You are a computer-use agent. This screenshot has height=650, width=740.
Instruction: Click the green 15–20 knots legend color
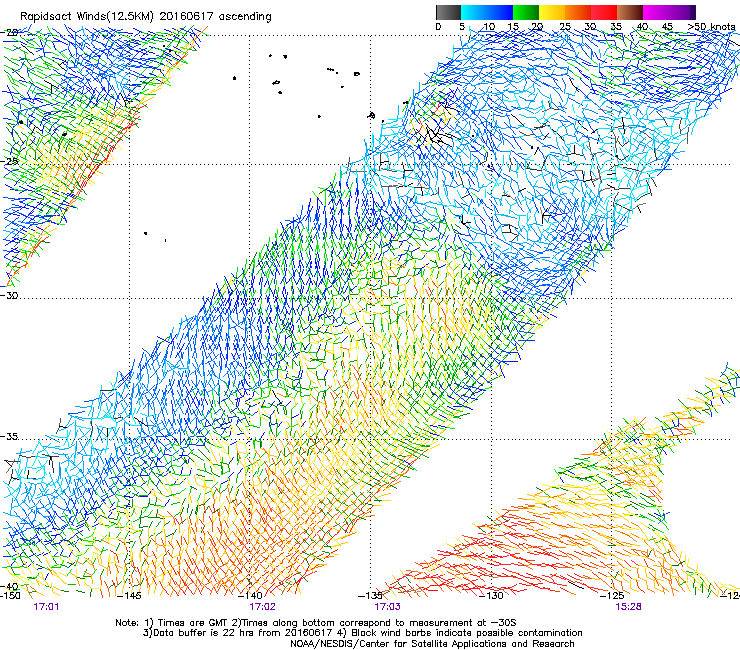click(x=526, y=12)
